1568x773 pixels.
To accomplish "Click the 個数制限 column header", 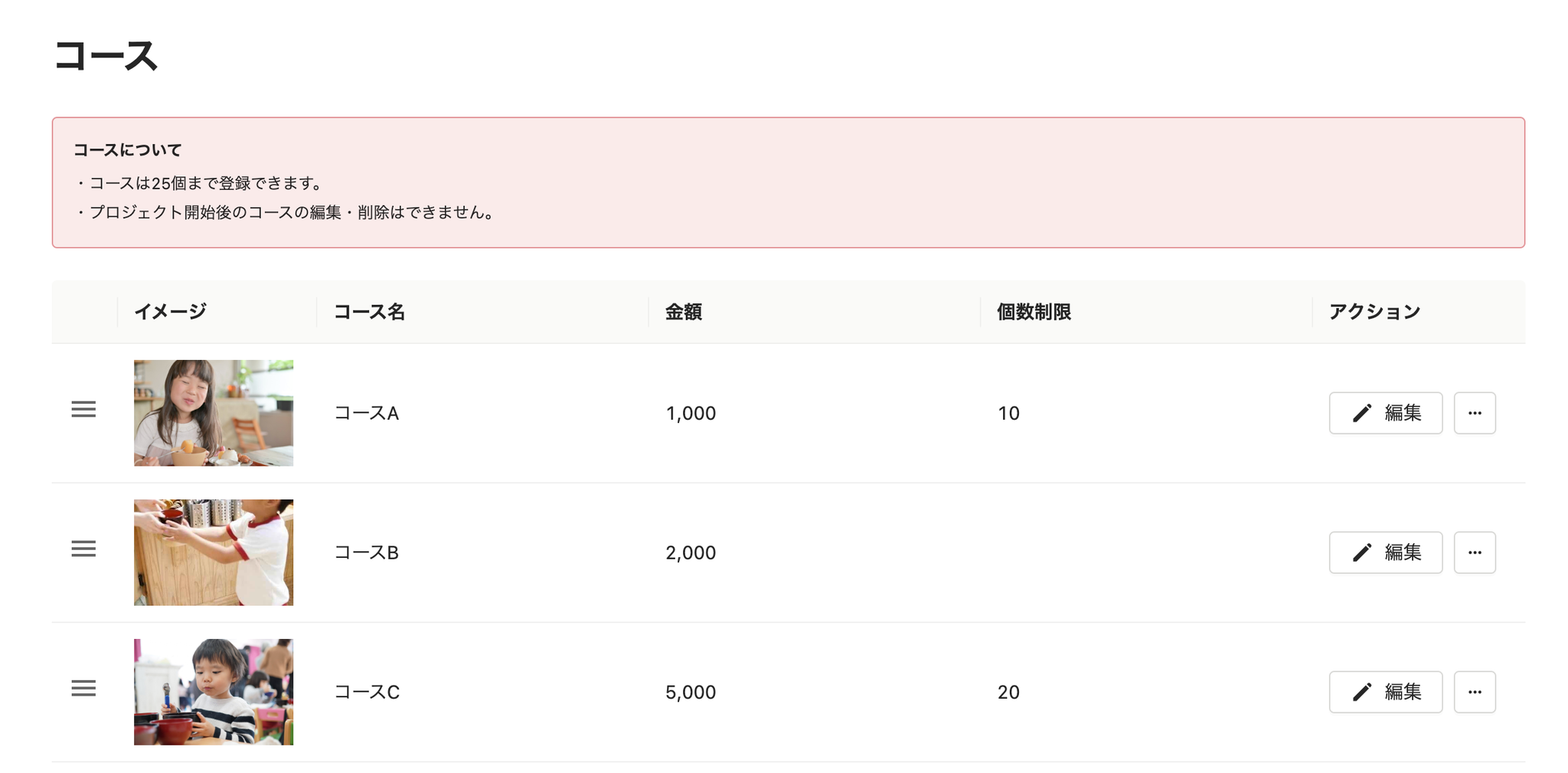I will (1034, 312).
